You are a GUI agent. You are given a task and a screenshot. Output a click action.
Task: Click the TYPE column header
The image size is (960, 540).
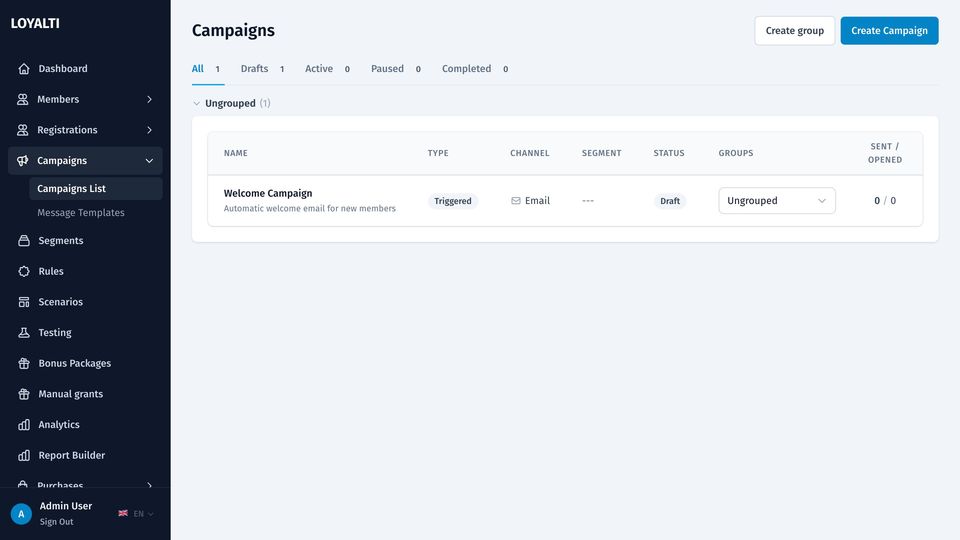click(x=438, y=153)
